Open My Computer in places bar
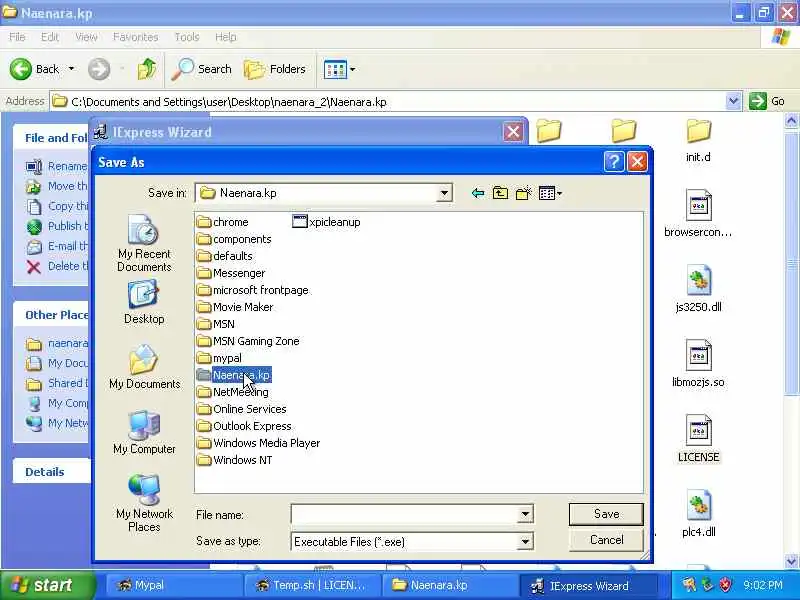This screenshot has height=600, width=800. (x=144, y=432)
